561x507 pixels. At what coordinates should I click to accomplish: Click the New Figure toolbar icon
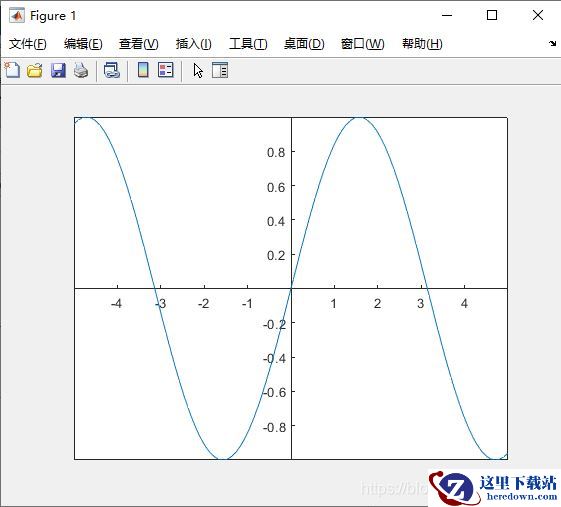click(x=12, y=70)
